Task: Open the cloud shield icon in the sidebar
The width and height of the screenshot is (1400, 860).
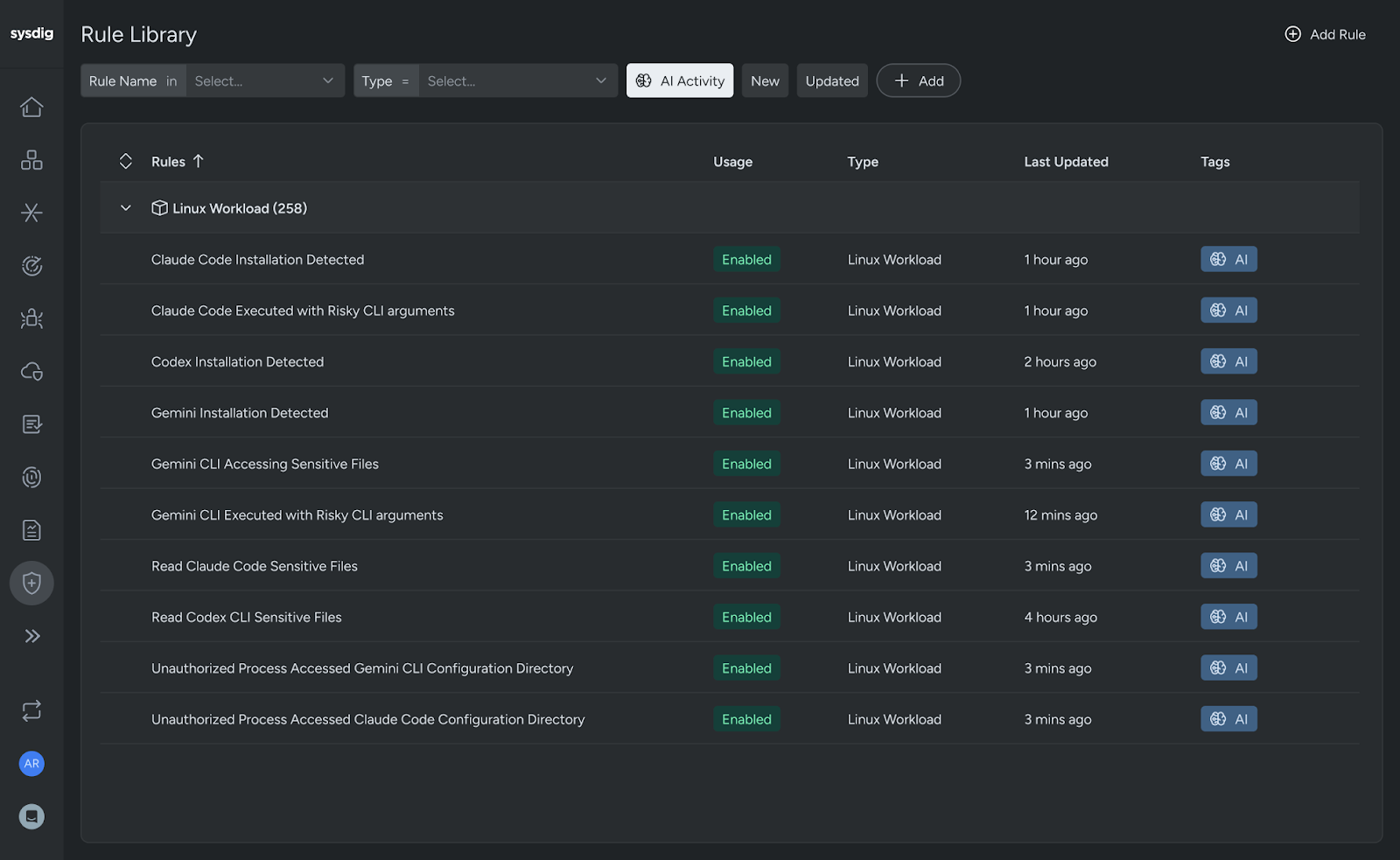Action: pos(31,372)
